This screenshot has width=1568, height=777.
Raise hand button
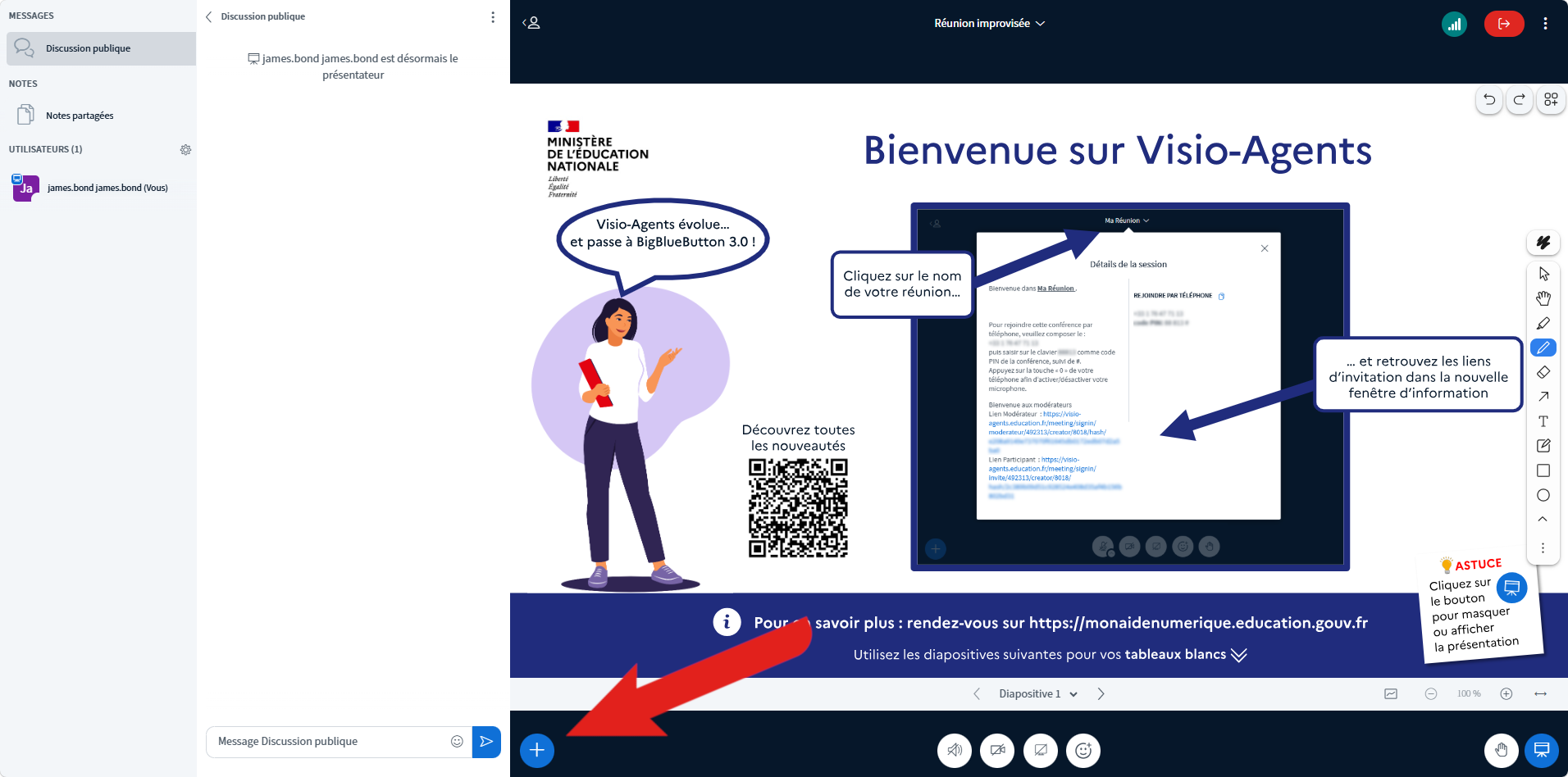tap(1502, 750)
